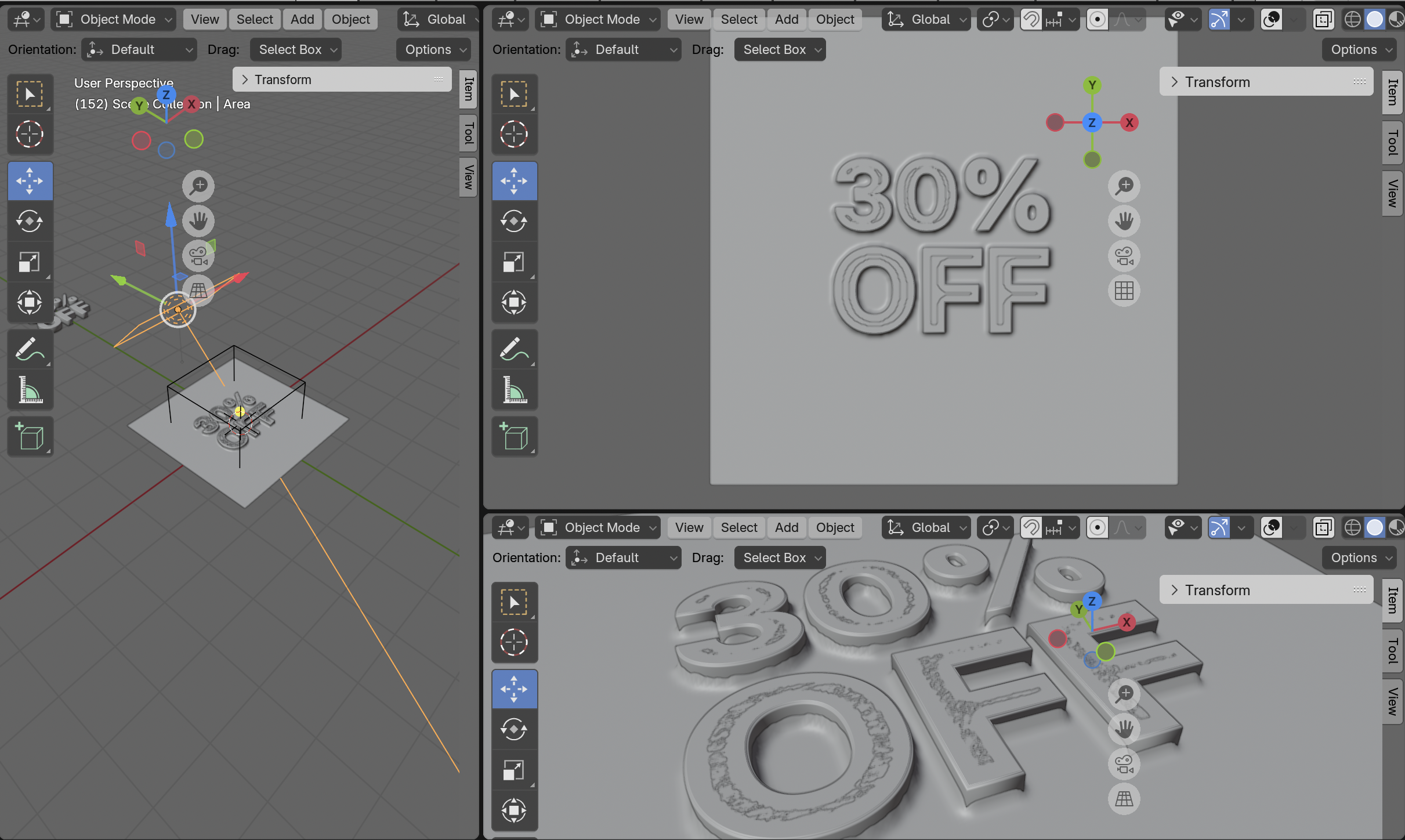Click camera view icon in bottom-right viewport
Viewport: 1405px width, 840px height.
(x=1124, y=764)
